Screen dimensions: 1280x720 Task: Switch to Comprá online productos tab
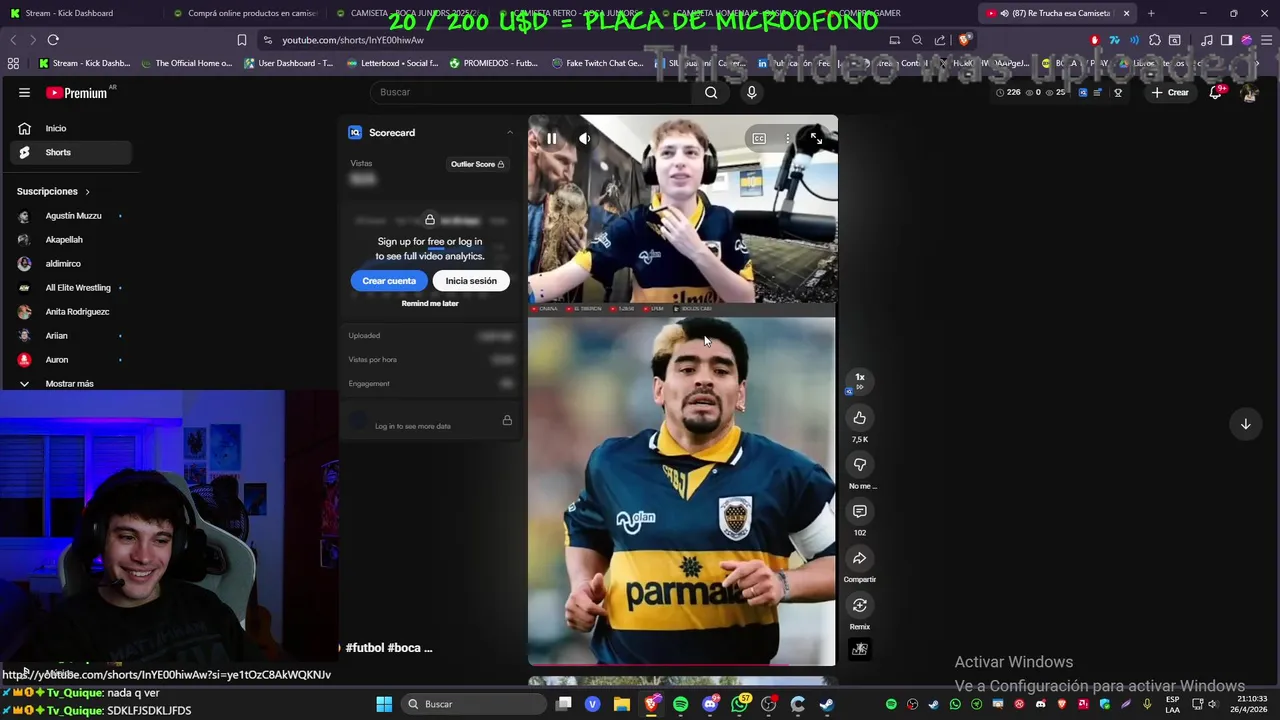coord(245,13)
